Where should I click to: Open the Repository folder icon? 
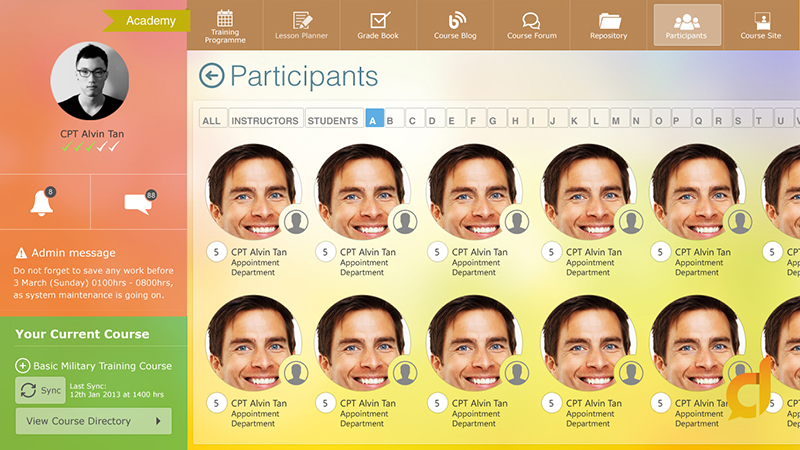coord(609,20)
